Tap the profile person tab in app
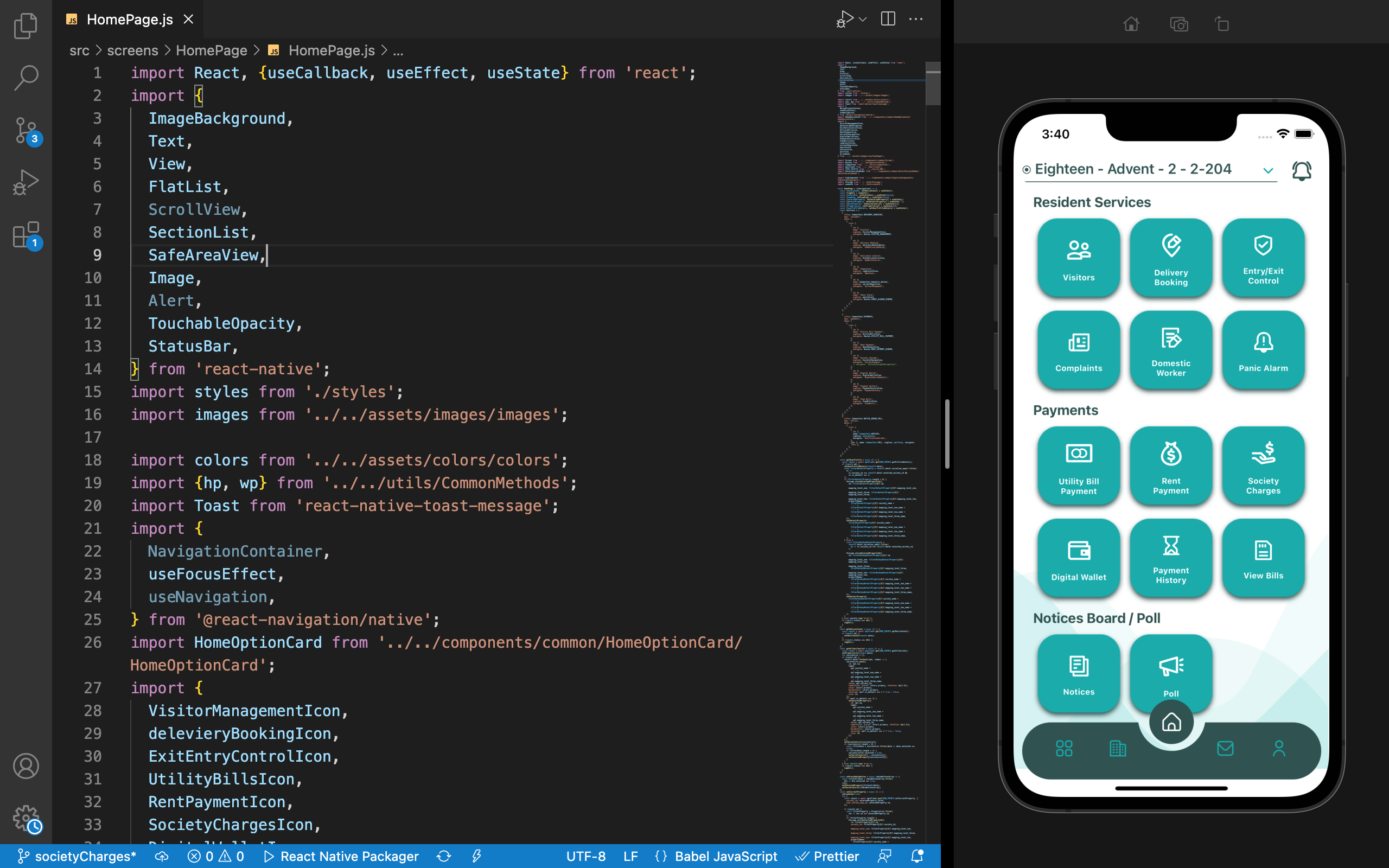 point(1279,748)
